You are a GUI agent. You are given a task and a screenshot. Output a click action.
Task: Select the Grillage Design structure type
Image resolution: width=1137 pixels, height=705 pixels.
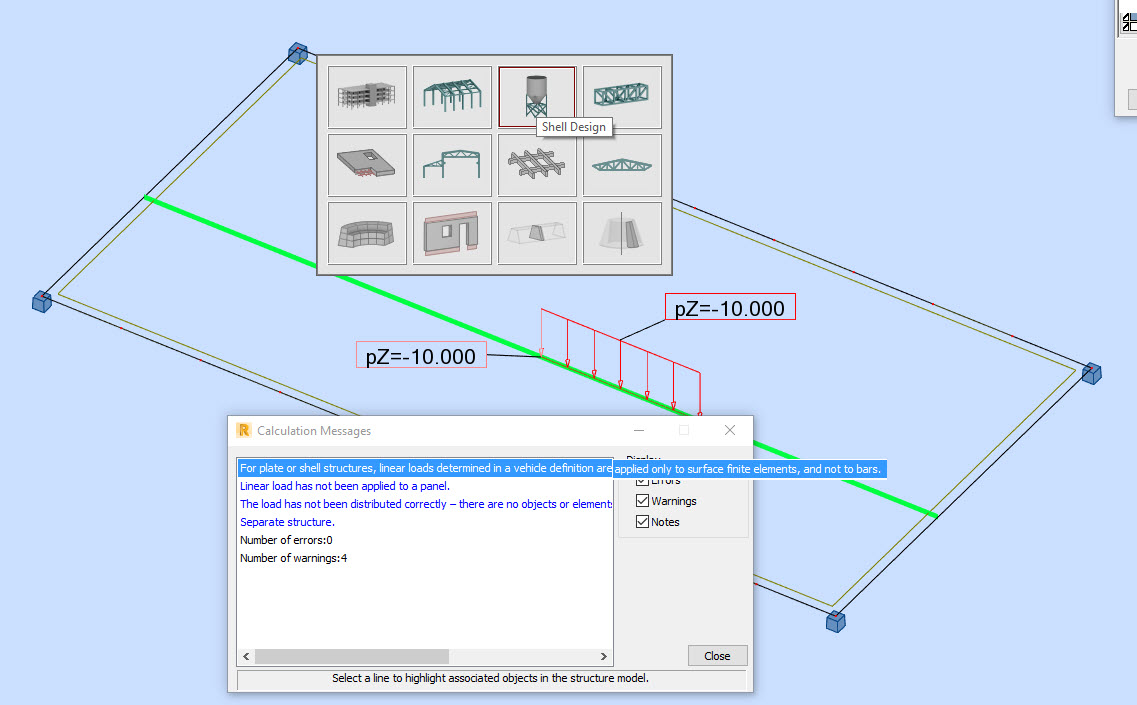click(x=537, y=164)
